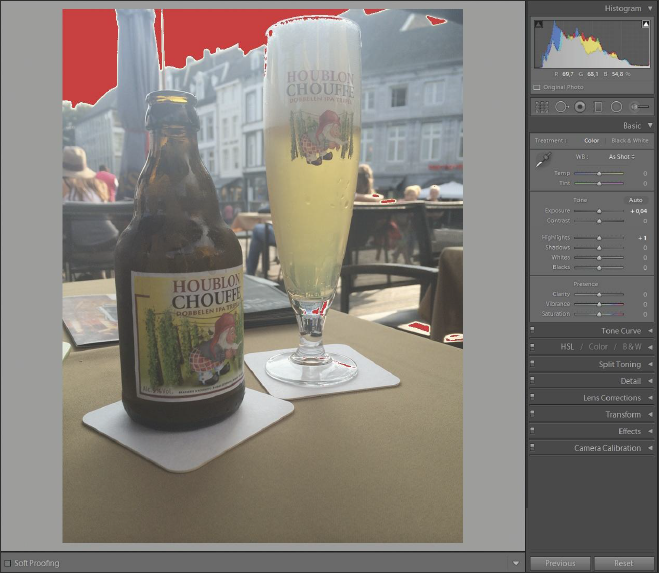Click the Exposure slider handle
Screen dimensions: 659x573
point(599,211)
